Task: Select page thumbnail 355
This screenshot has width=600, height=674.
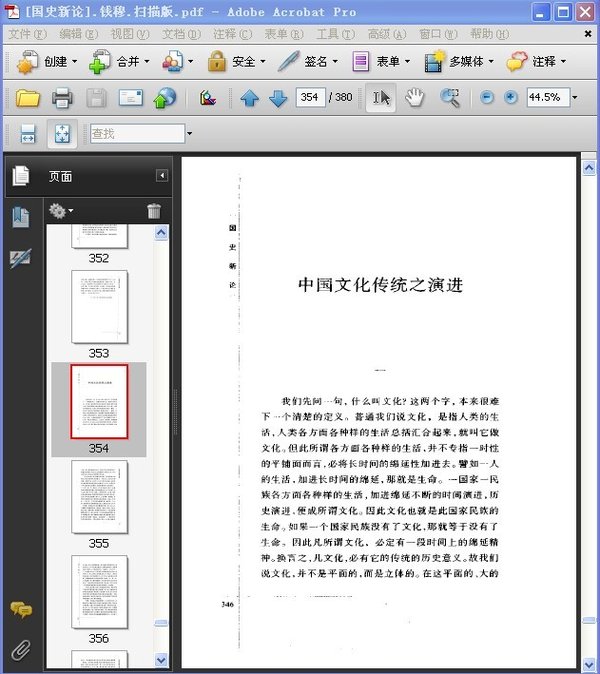Action: click(99, 496)
